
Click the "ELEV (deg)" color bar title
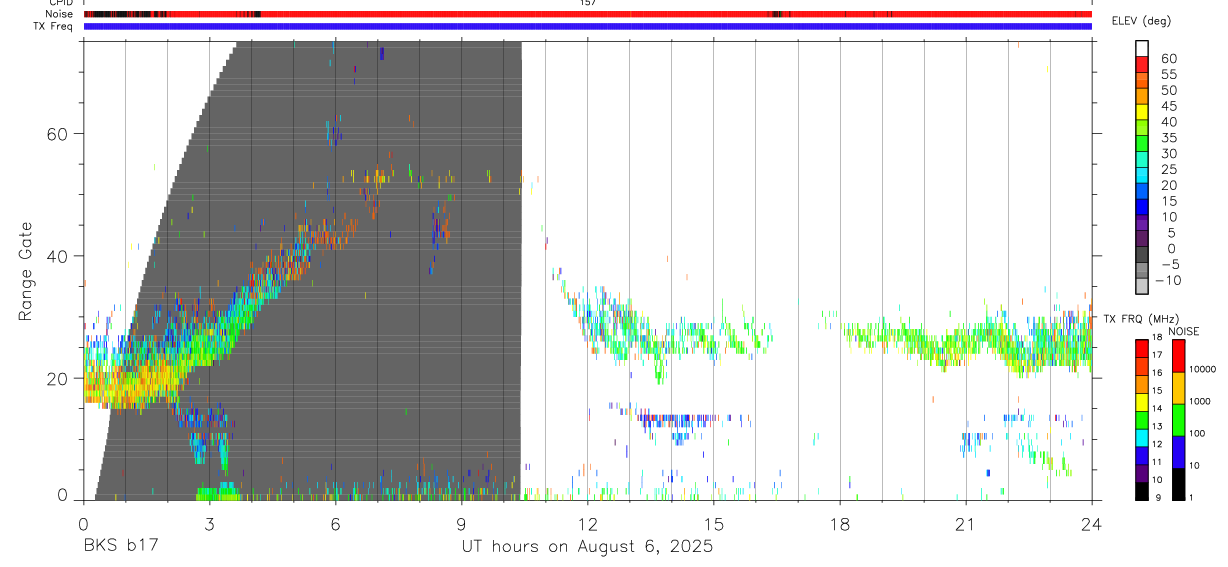pyautogui.click(x=1140, y=20)
